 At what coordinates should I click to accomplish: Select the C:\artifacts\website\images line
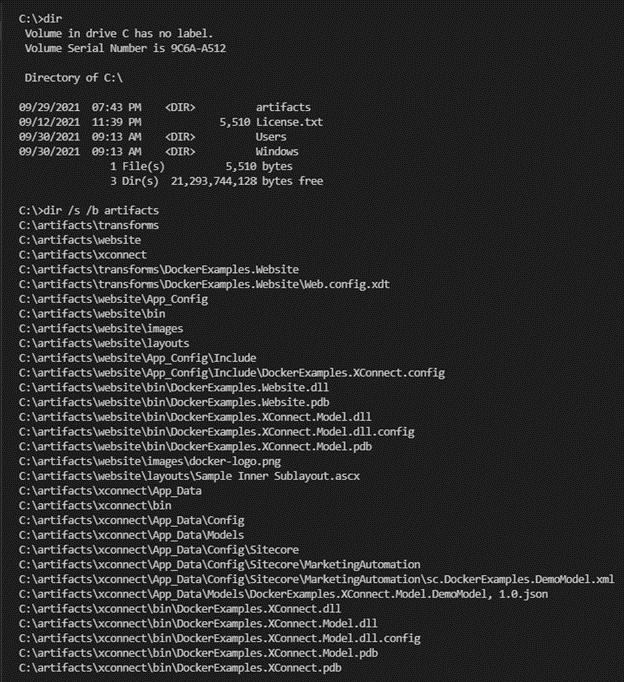tap(101, 329)
